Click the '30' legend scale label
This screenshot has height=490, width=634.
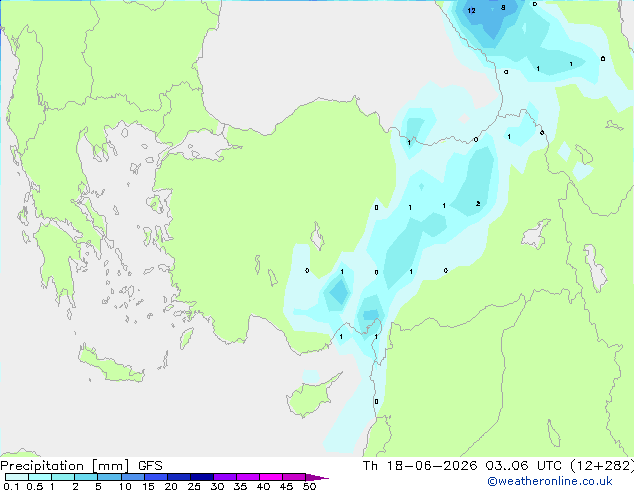point(217,486)
